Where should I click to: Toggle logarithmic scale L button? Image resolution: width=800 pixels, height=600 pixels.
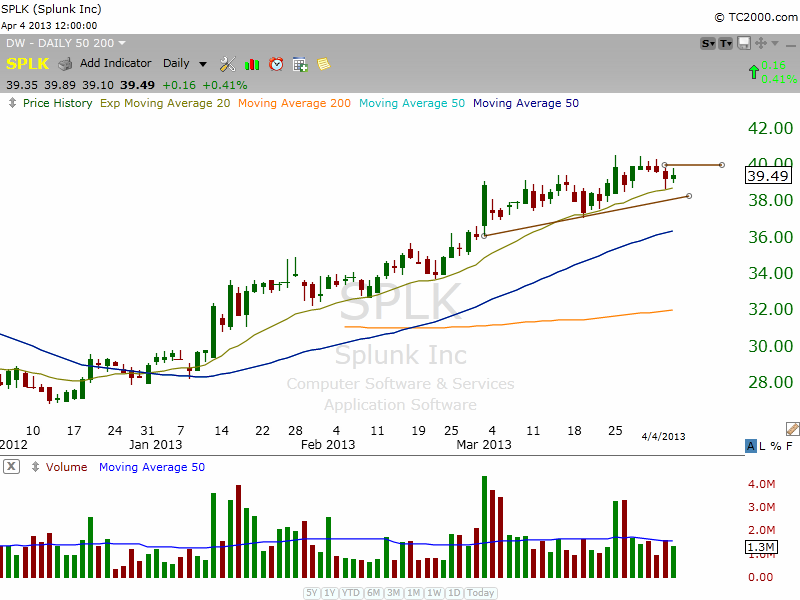pyautogui.click(x=762, y=446)
